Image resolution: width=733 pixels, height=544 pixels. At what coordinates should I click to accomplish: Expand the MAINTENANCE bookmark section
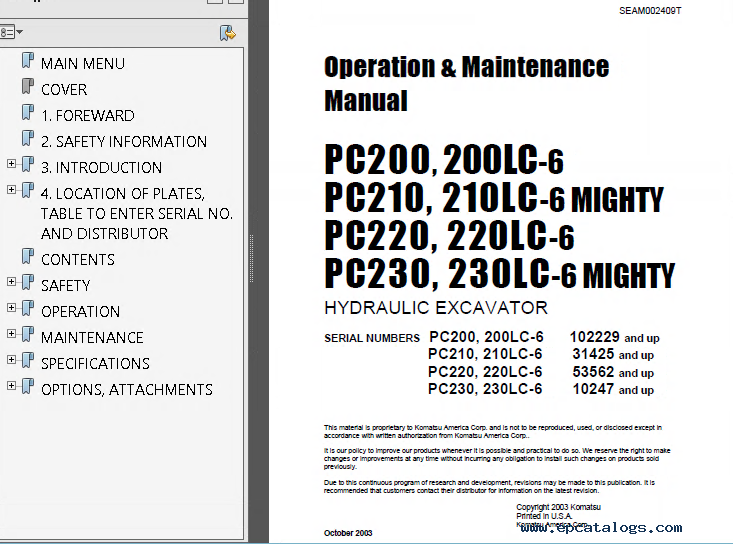tap(12, 333)
